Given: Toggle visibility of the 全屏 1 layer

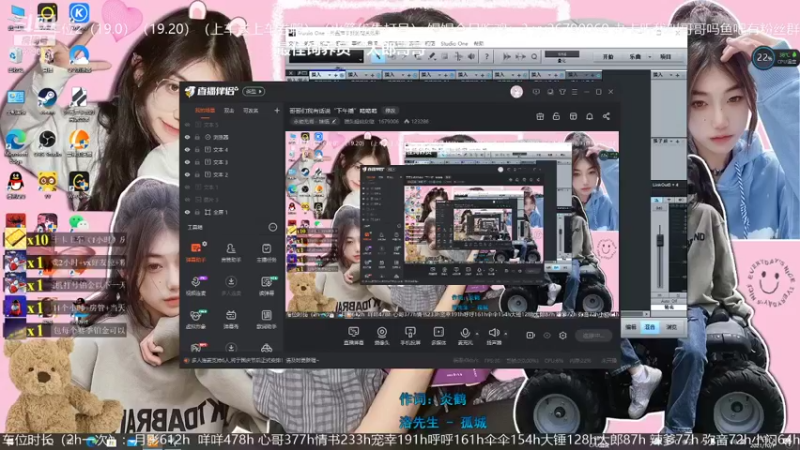Looking at the screenshot, I should (187, 212).
